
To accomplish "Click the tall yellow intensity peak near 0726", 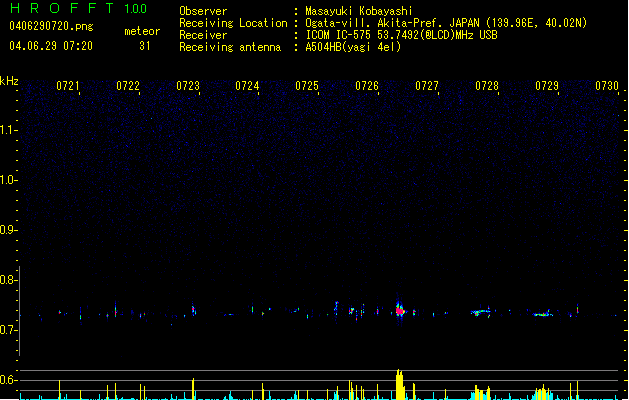I will tap(400, 384).
